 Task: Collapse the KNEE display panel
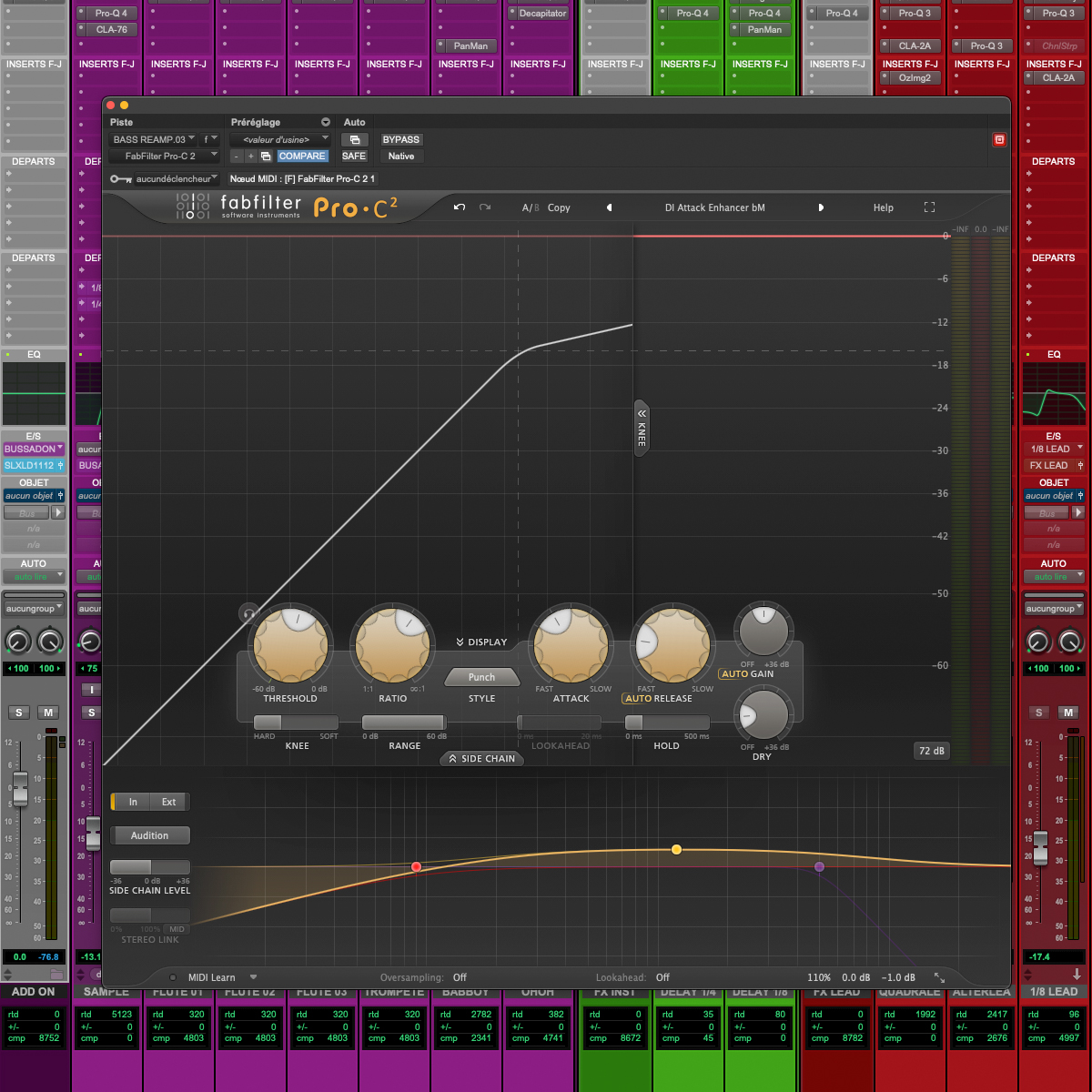pos(642,428)
